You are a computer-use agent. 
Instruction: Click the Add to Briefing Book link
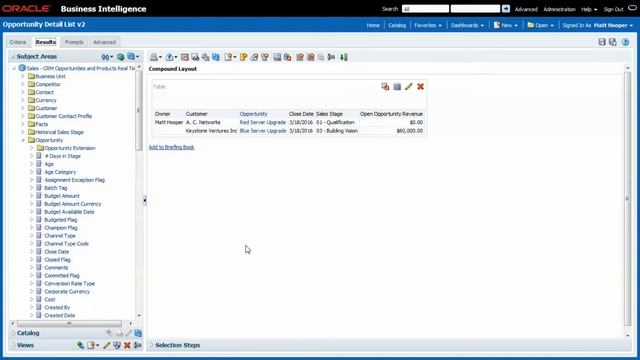[171, 147]
